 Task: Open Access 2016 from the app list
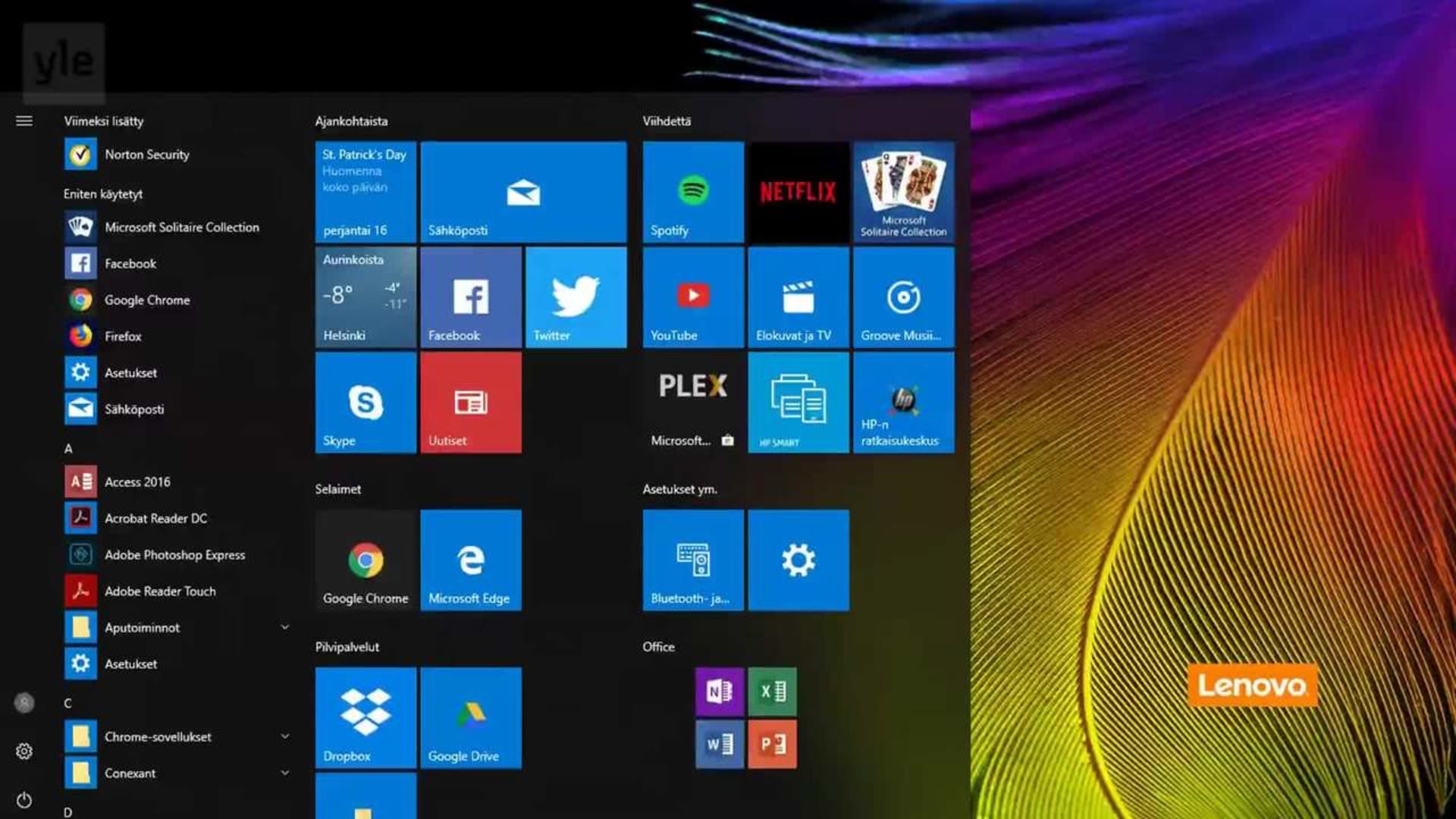click(x=137, y=482)
